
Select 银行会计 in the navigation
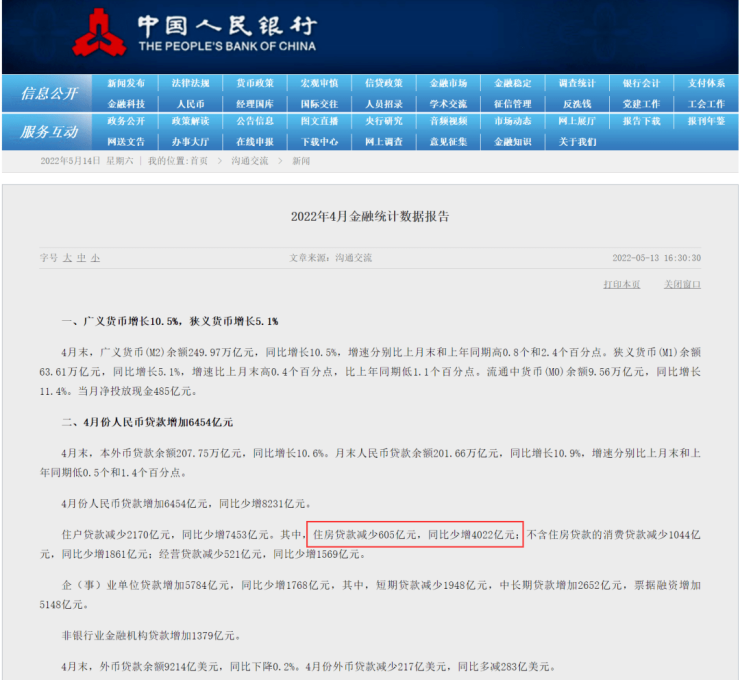641,84
